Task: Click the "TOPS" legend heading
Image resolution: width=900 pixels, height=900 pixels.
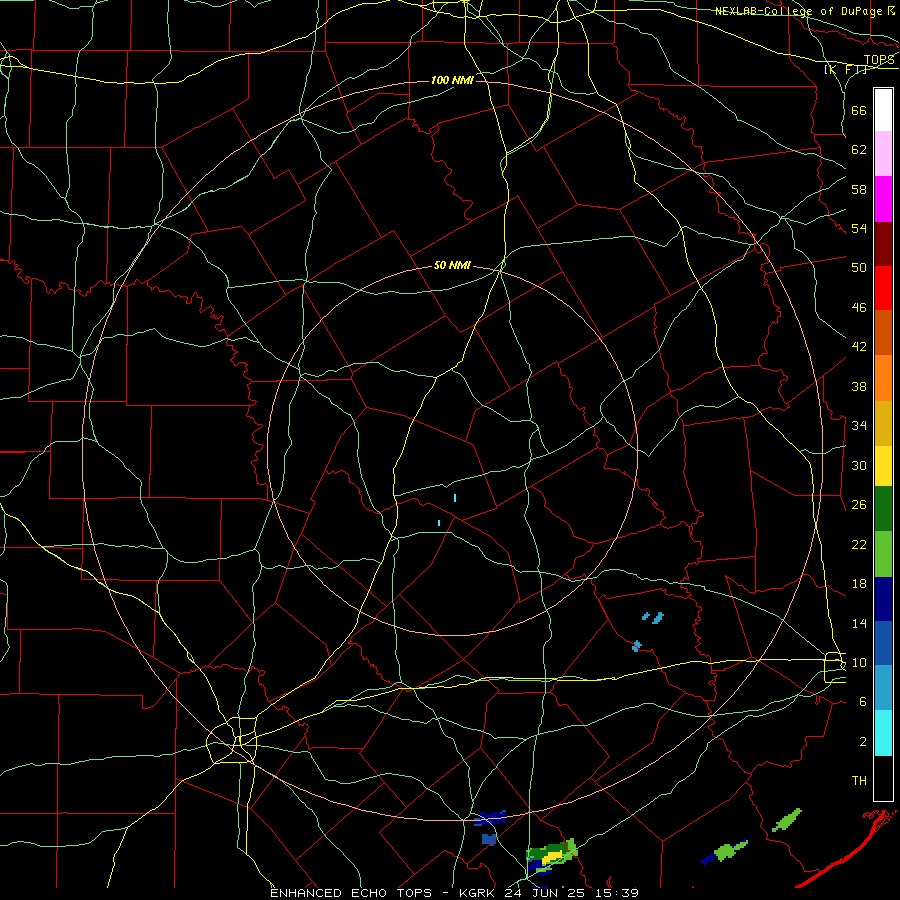Action: pos(879,60)
